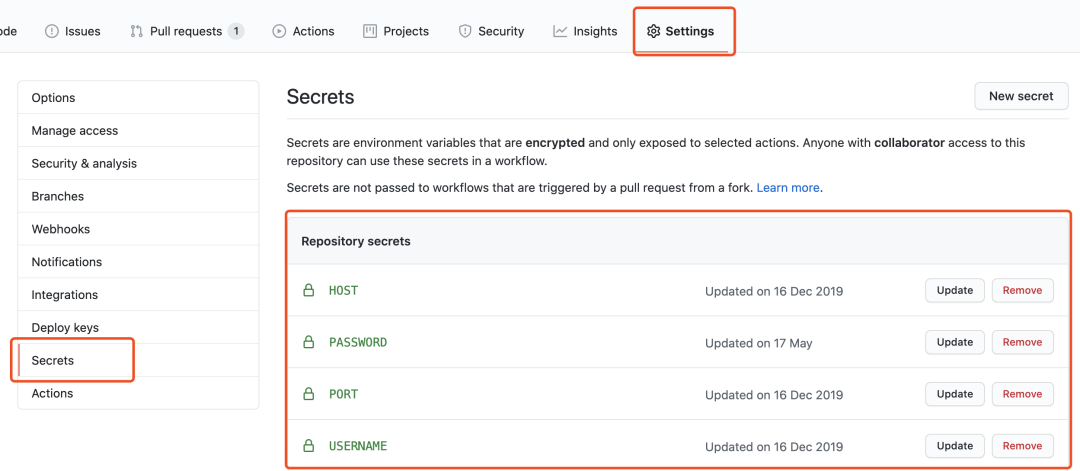The width and height of the screenshot is (1080, 471).
Task: Click the lock icon beside PASSWORD secret
Action: click(x=309, y=343)
